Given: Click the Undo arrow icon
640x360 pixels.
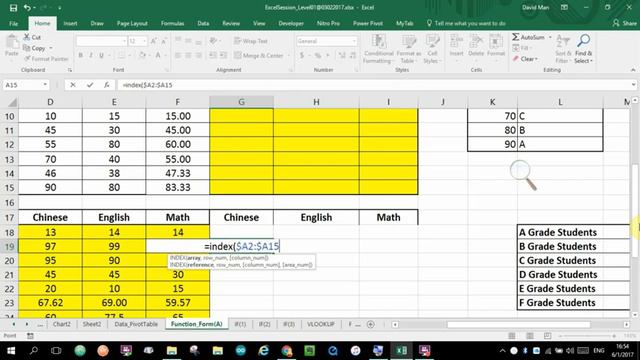Looking at the screenshot, I should click(x=27, y=8).
